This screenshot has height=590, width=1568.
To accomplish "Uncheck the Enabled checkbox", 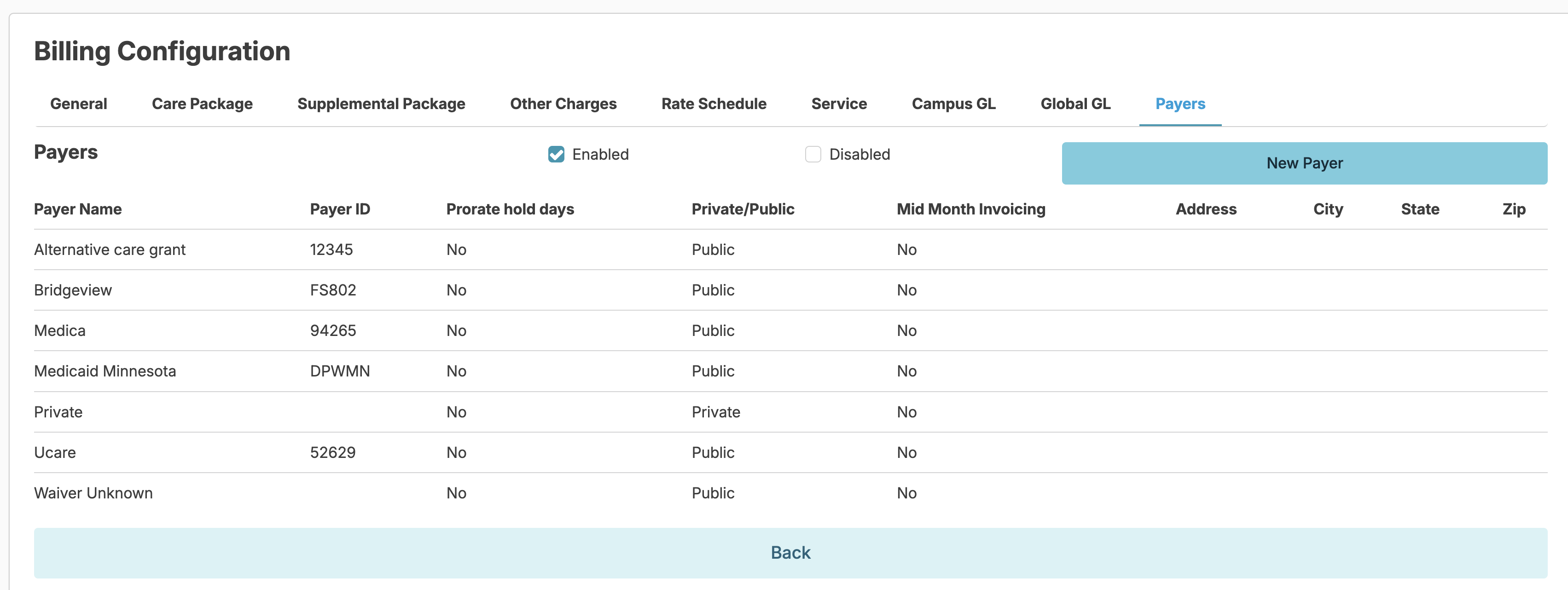I will click(556, 155).
